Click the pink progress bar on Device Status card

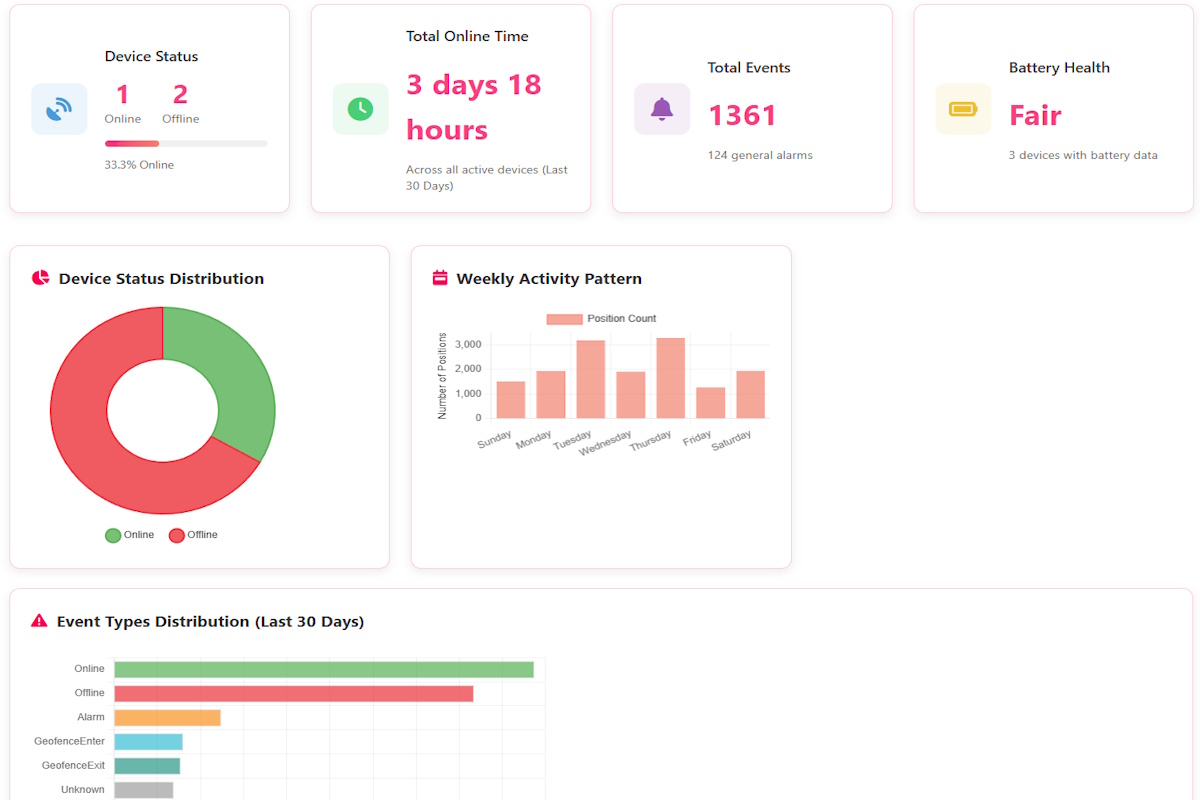point(131,143)
